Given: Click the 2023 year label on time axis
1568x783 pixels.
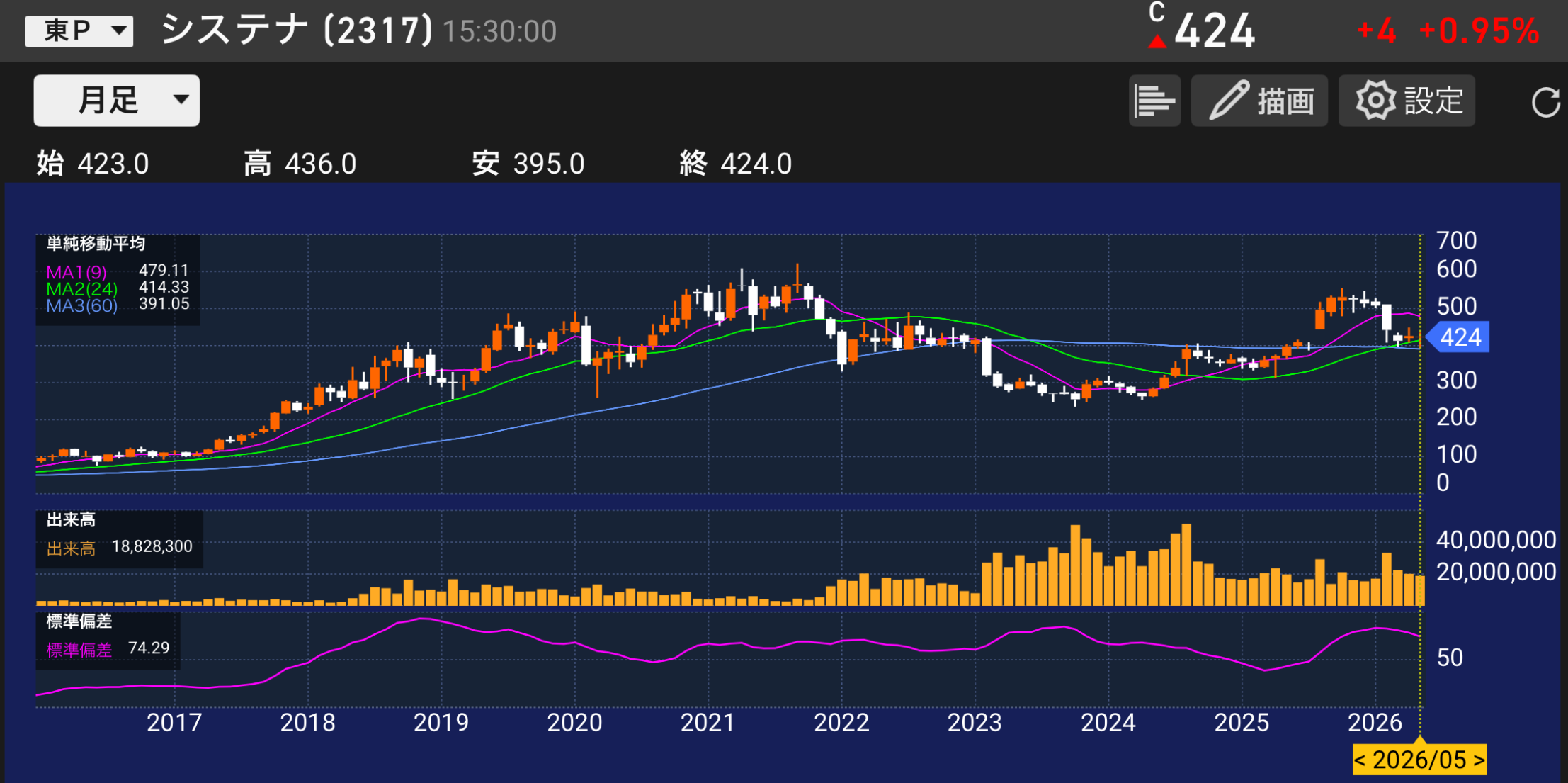Looking at the screenshot, I should [x=975, y=723].
